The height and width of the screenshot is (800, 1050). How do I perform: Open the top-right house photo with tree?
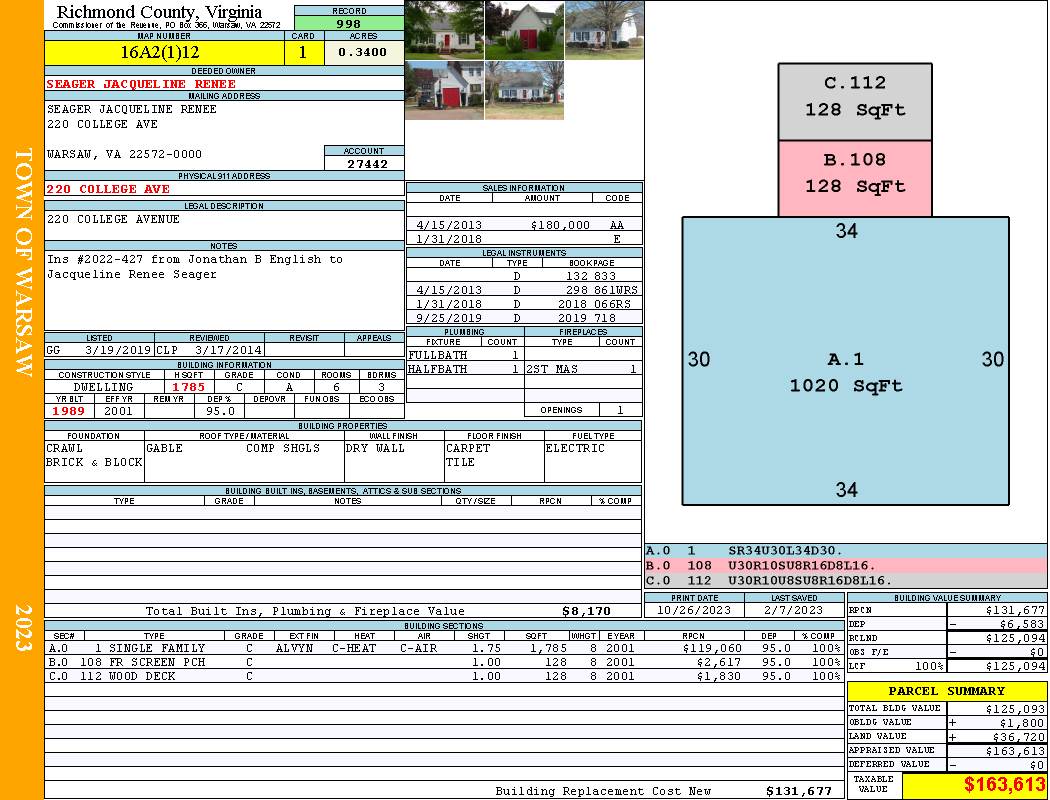(604, 30)
